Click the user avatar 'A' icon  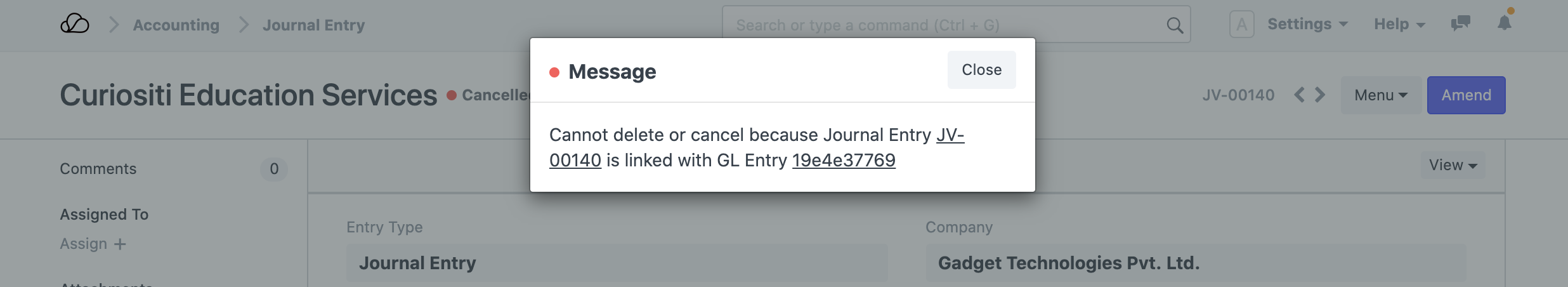(1241, 25)
